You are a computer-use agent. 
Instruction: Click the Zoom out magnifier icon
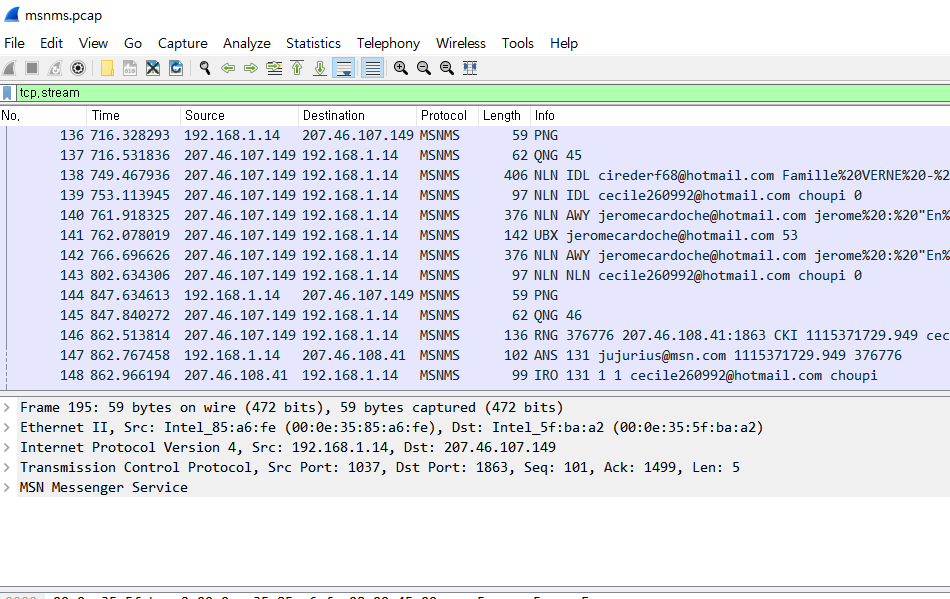(x=424, y=68)
